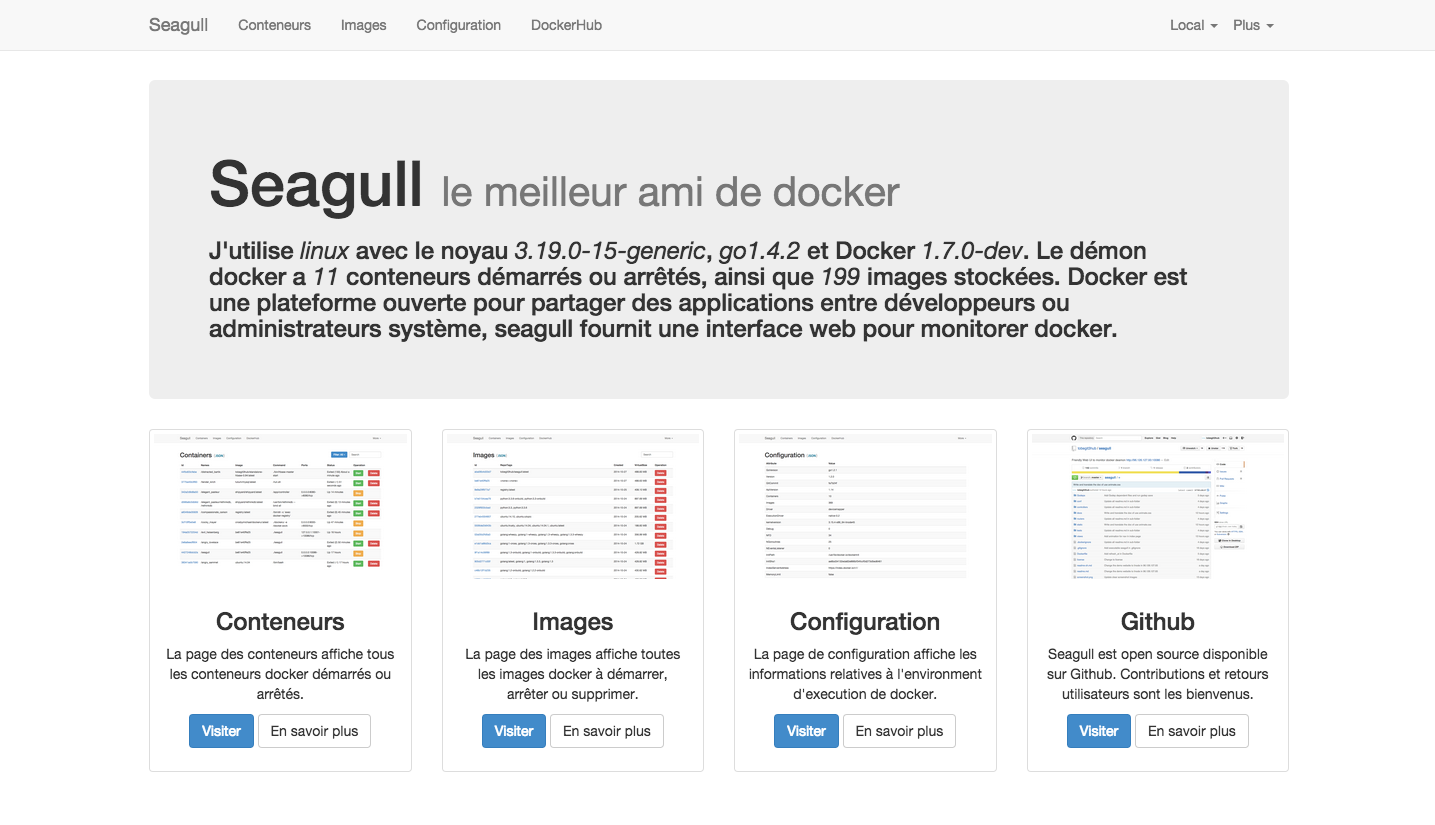Open the Configuration navigation item
This screenshot has height=825, width=1435.
[458, 25]
